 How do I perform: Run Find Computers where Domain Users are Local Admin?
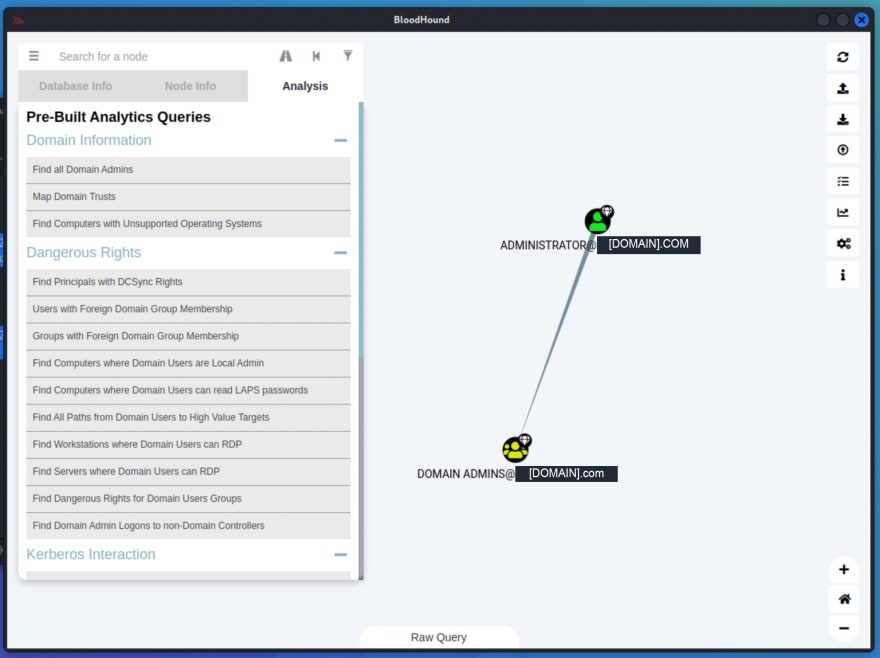pos(189,363)
